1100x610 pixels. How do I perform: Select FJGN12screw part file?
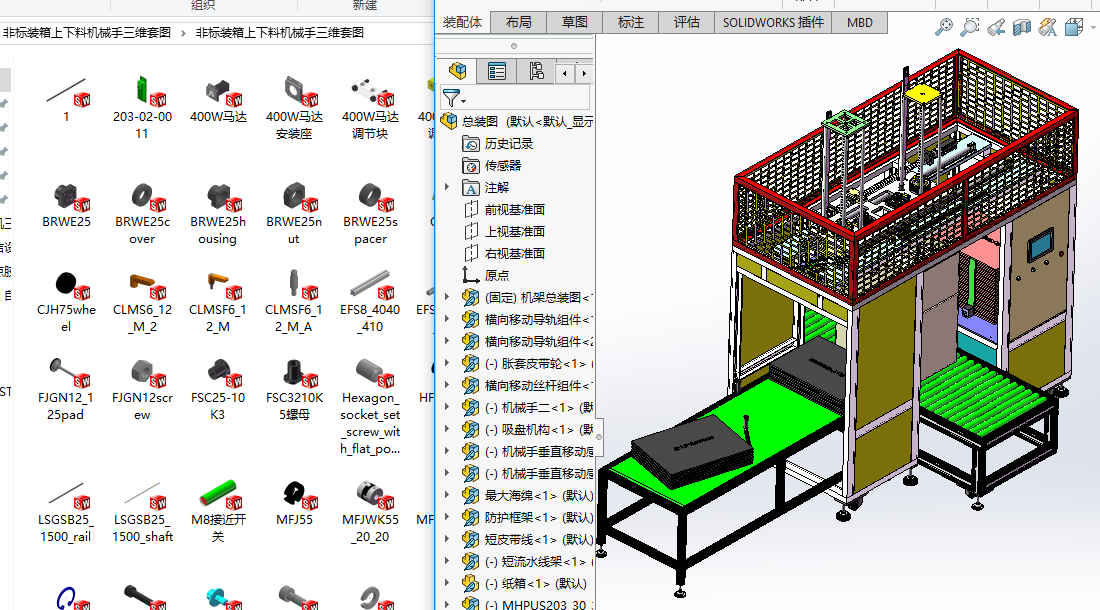142,389
